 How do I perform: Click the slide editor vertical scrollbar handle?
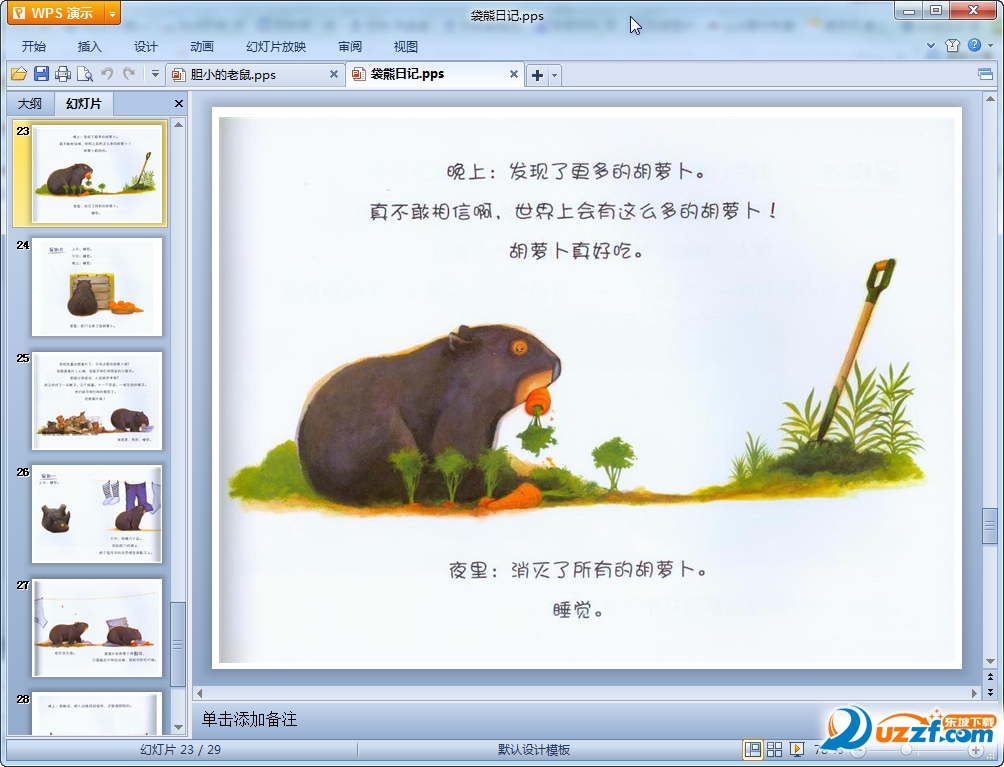[x=990, y=526]
